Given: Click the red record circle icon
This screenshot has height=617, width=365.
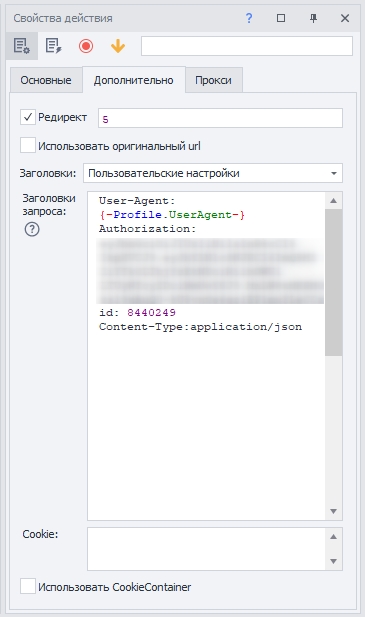Looking at the screenshot, I should 86,46.
